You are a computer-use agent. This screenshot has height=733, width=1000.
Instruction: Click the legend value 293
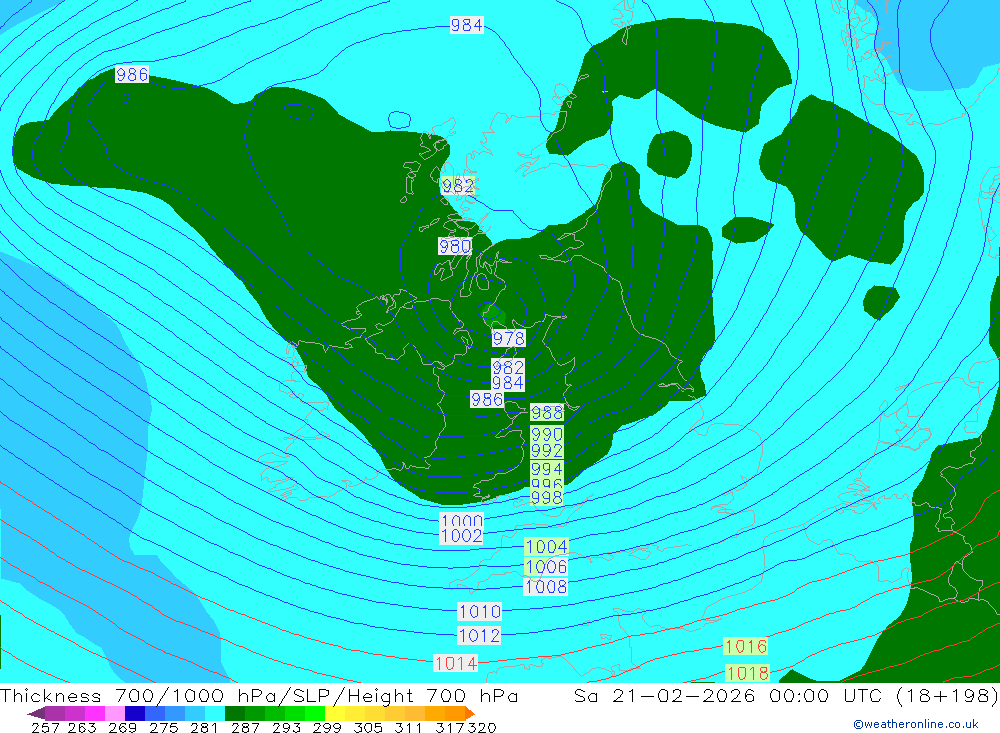tap(286, 727)
